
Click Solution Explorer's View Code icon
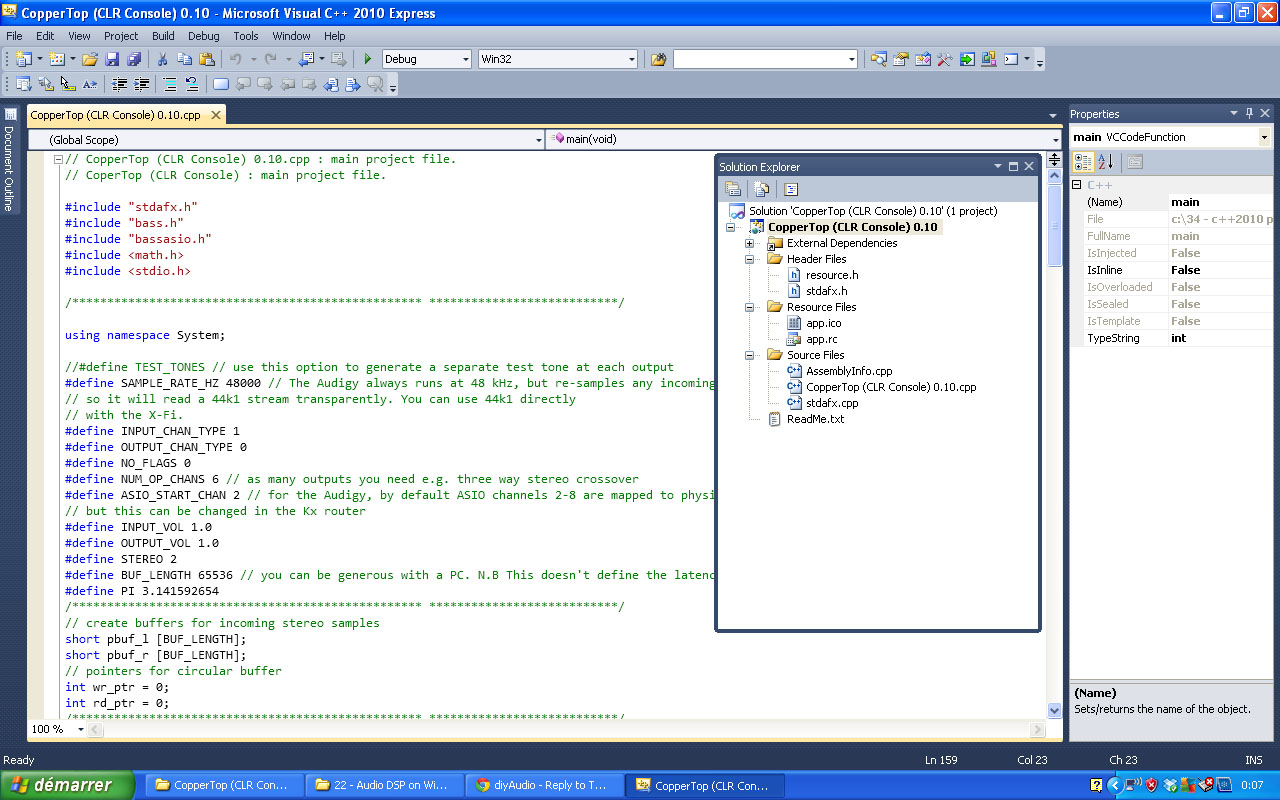click(x=791, y=189)
